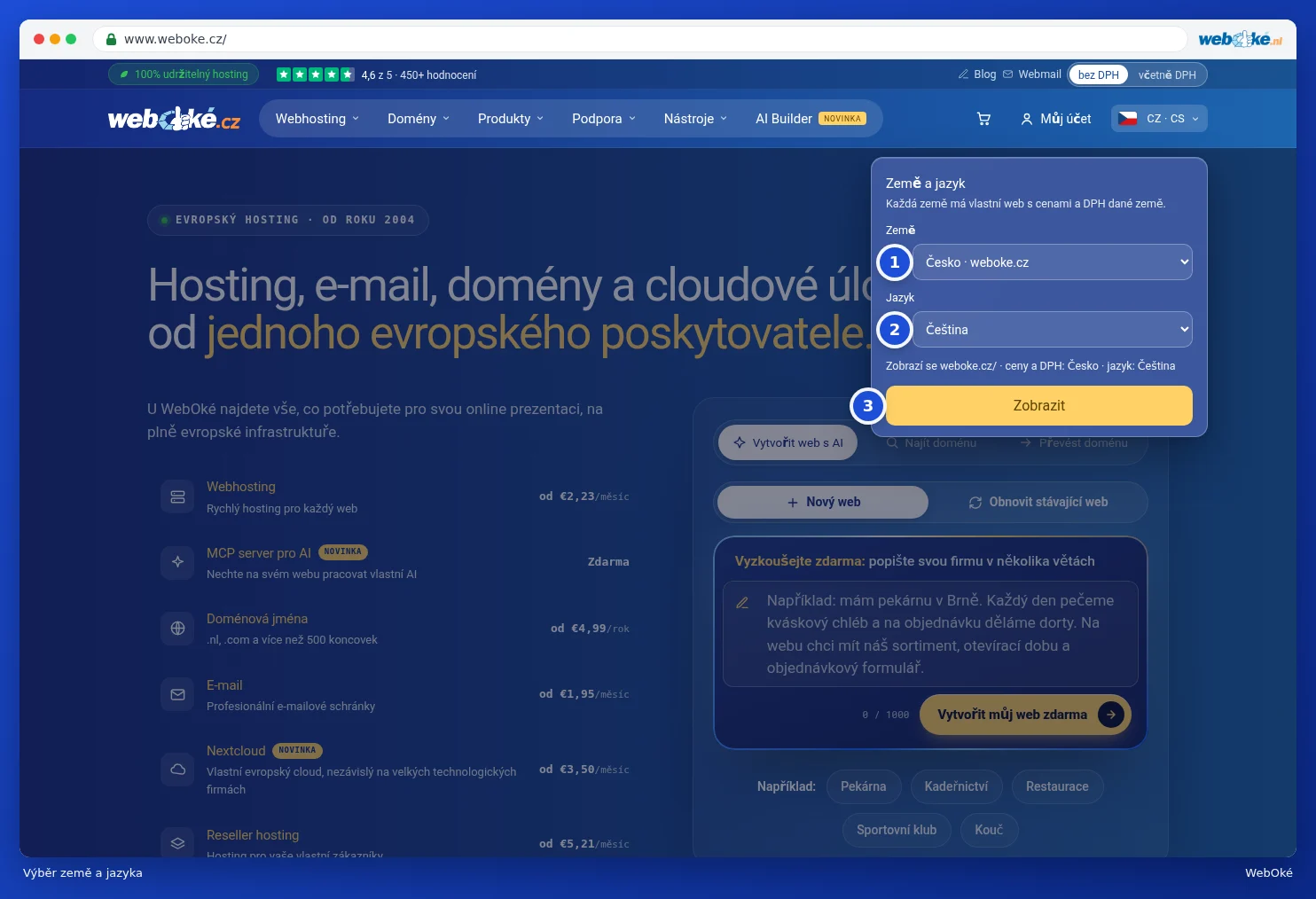This screenshot has height=899, width=1316.
Task: Open the Nextcloud product link
Action: pos(236,751)
